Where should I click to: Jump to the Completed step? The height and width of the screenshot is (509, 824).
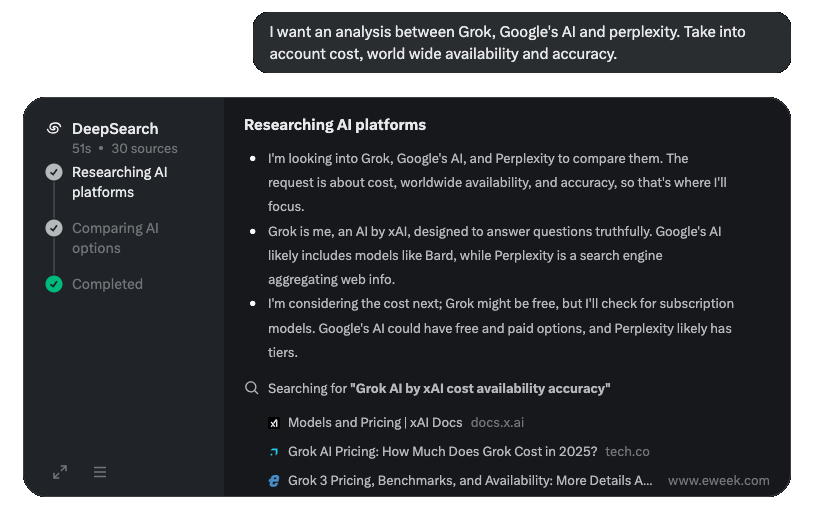click(x=107, y=284)
